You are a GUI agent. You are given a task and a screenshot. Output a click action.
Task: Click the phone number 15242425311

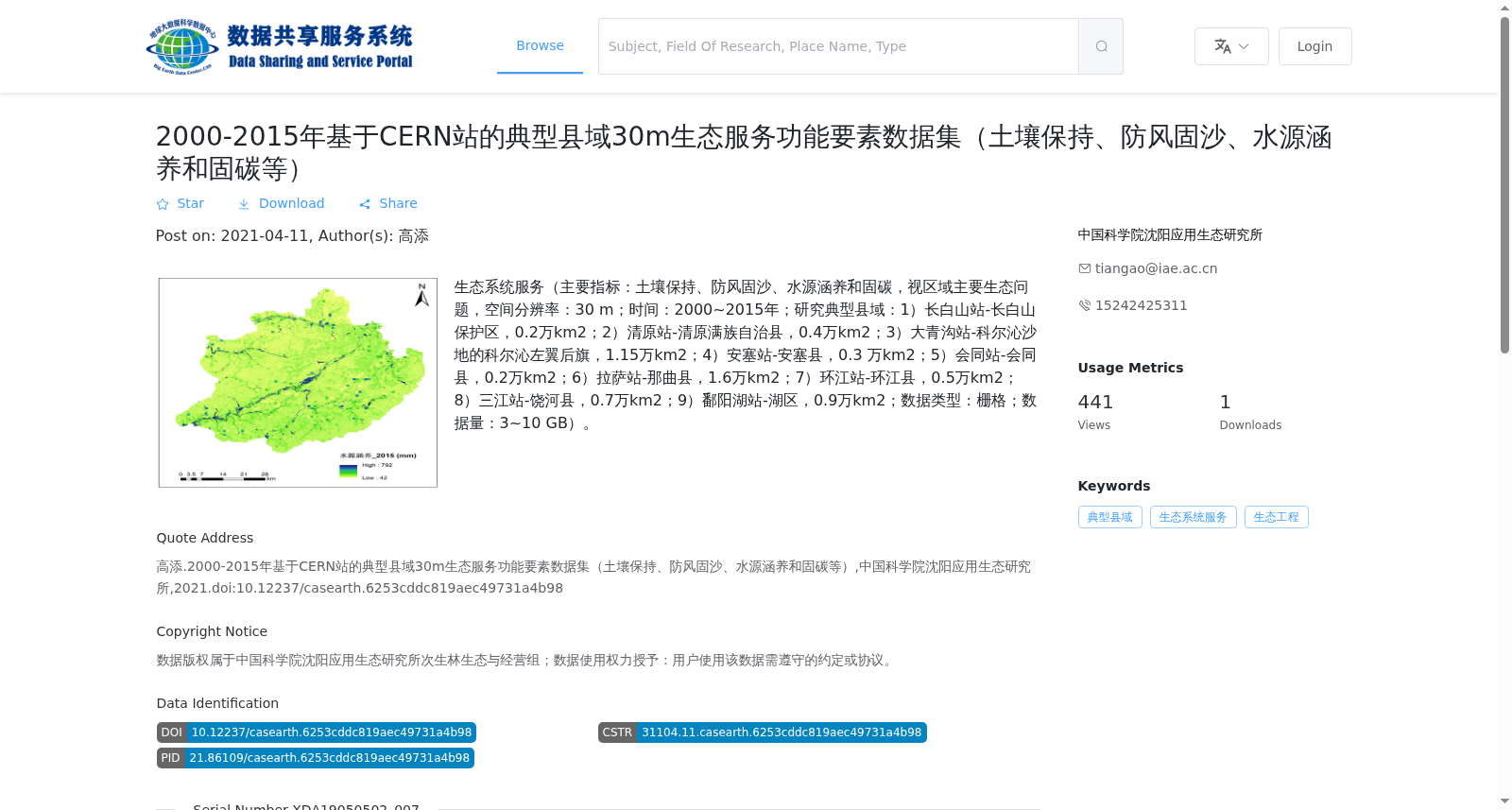coord(1141,305)
